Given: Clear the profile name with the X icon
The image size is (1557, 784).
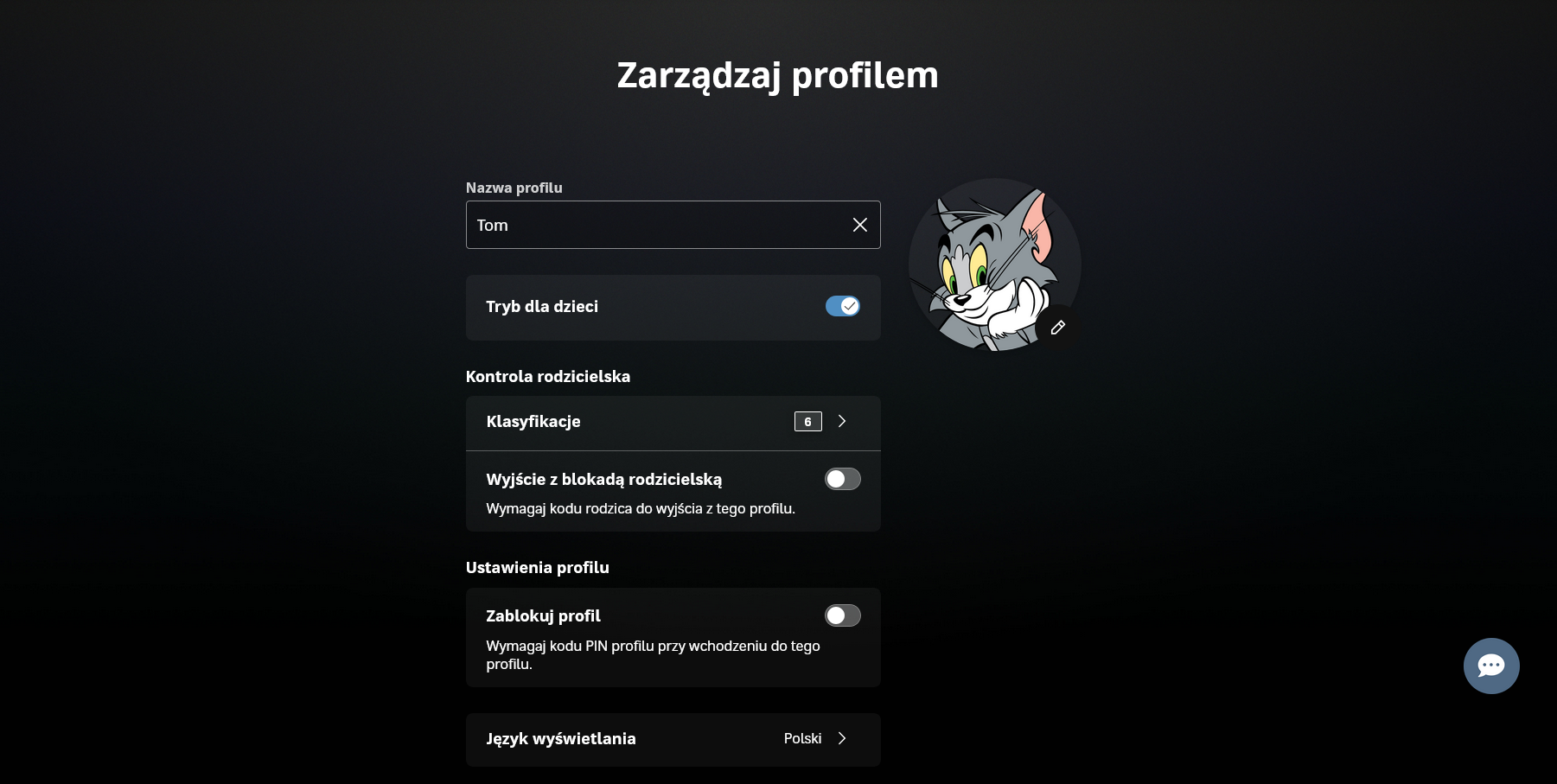Looking at the screenshot, I should tap(859, 225).
